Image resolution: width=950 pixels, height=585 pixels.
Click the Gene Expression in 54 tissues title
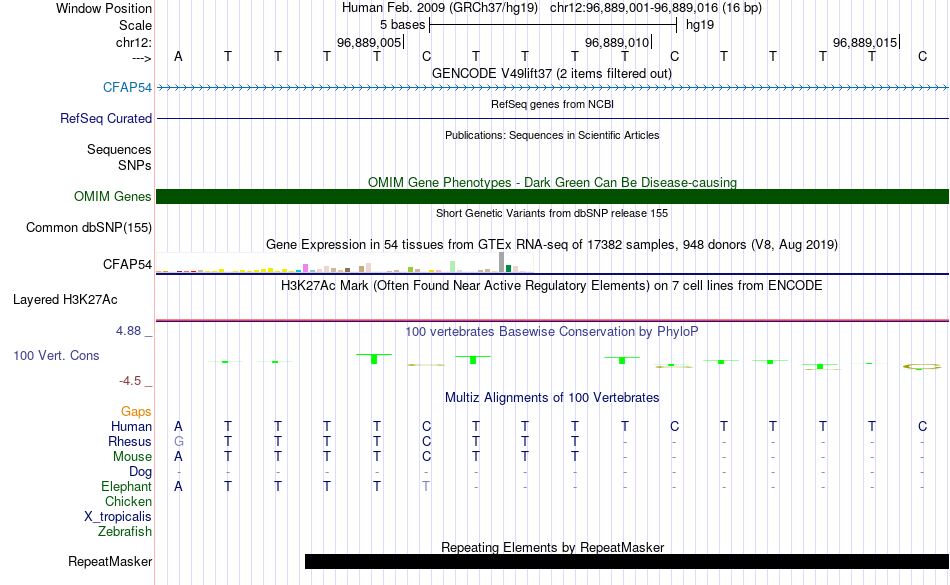pos(552,245)
